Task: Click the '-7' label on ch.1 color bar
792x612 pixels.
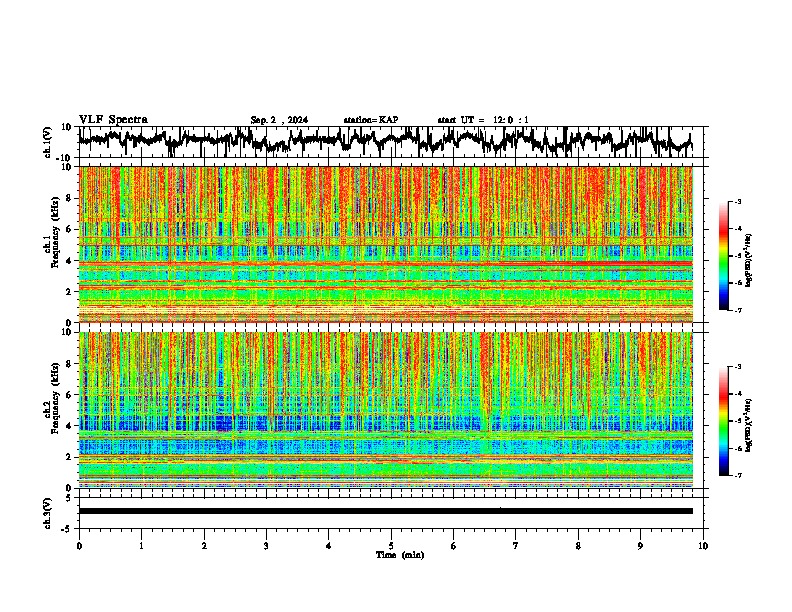Action: [738, 310]
